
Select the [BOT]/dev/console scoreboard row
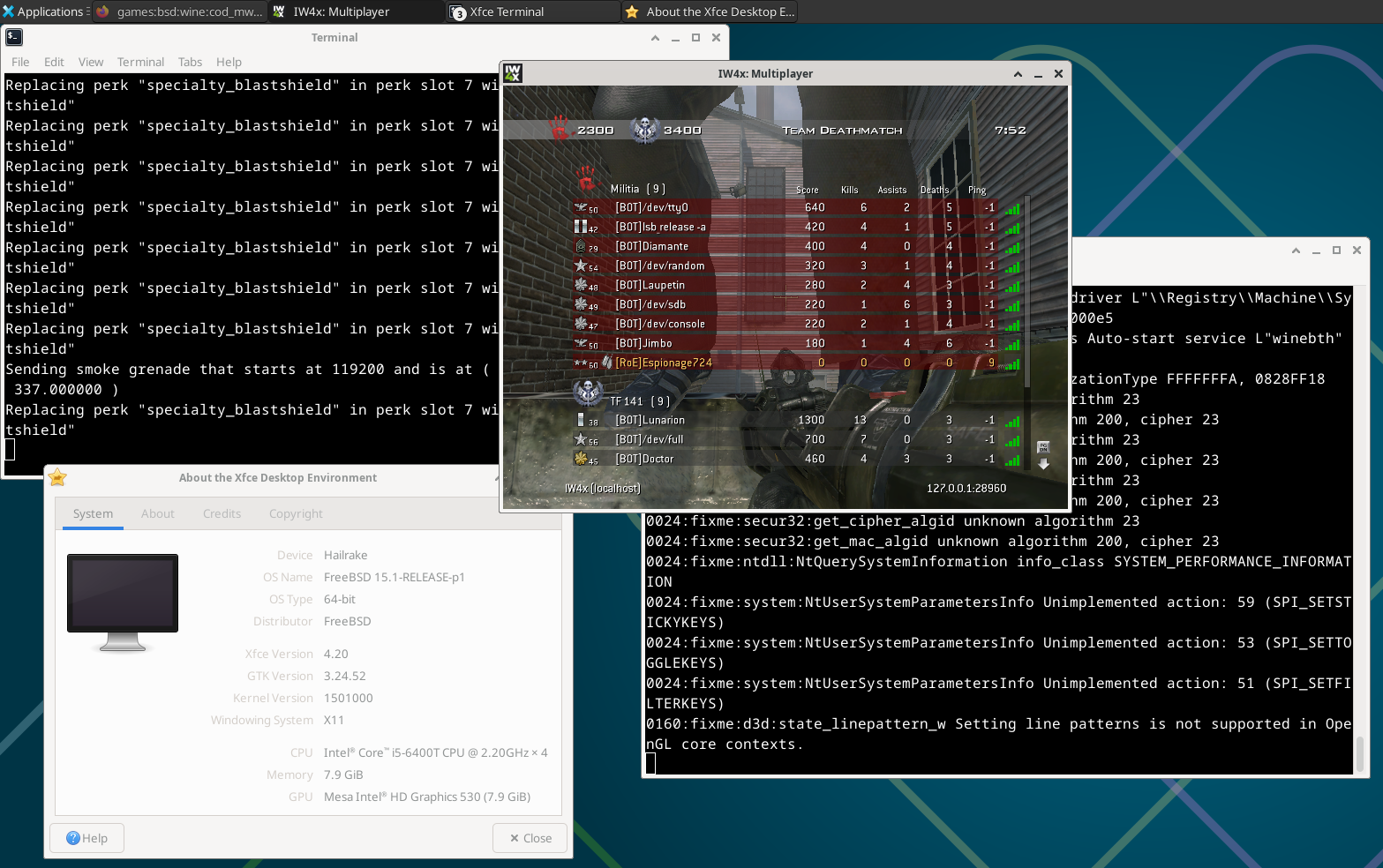[x=797, y=324]
